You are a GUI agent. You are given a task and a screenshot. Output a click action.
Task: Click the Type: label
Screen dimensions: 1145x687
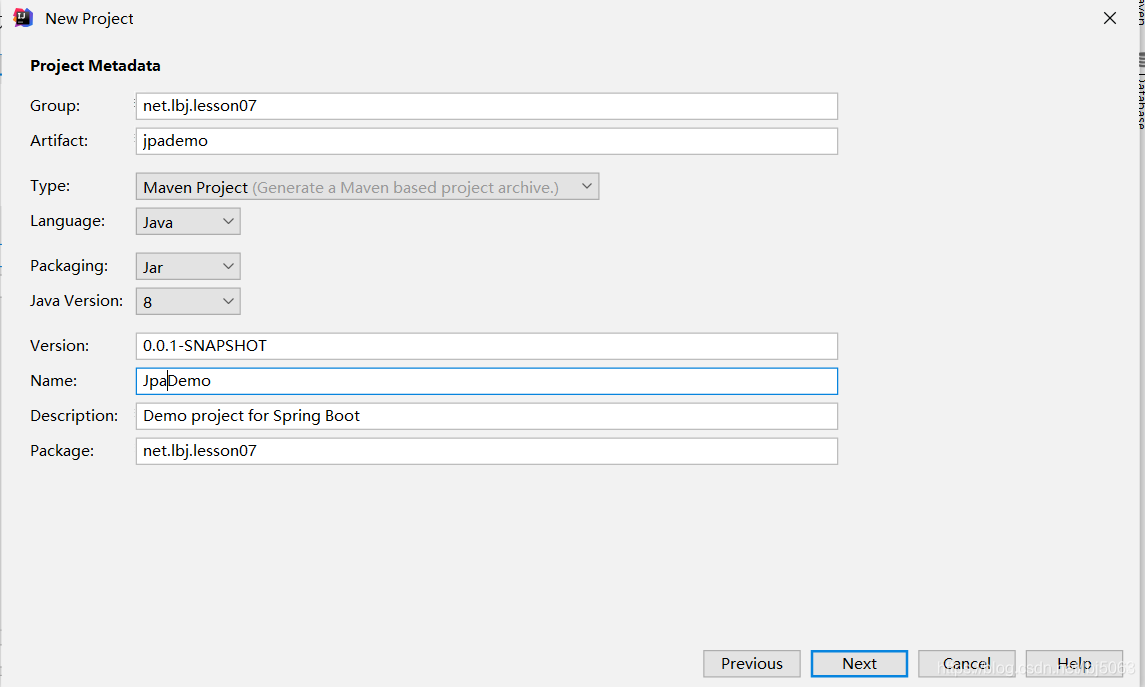click(x=50, y=186)
